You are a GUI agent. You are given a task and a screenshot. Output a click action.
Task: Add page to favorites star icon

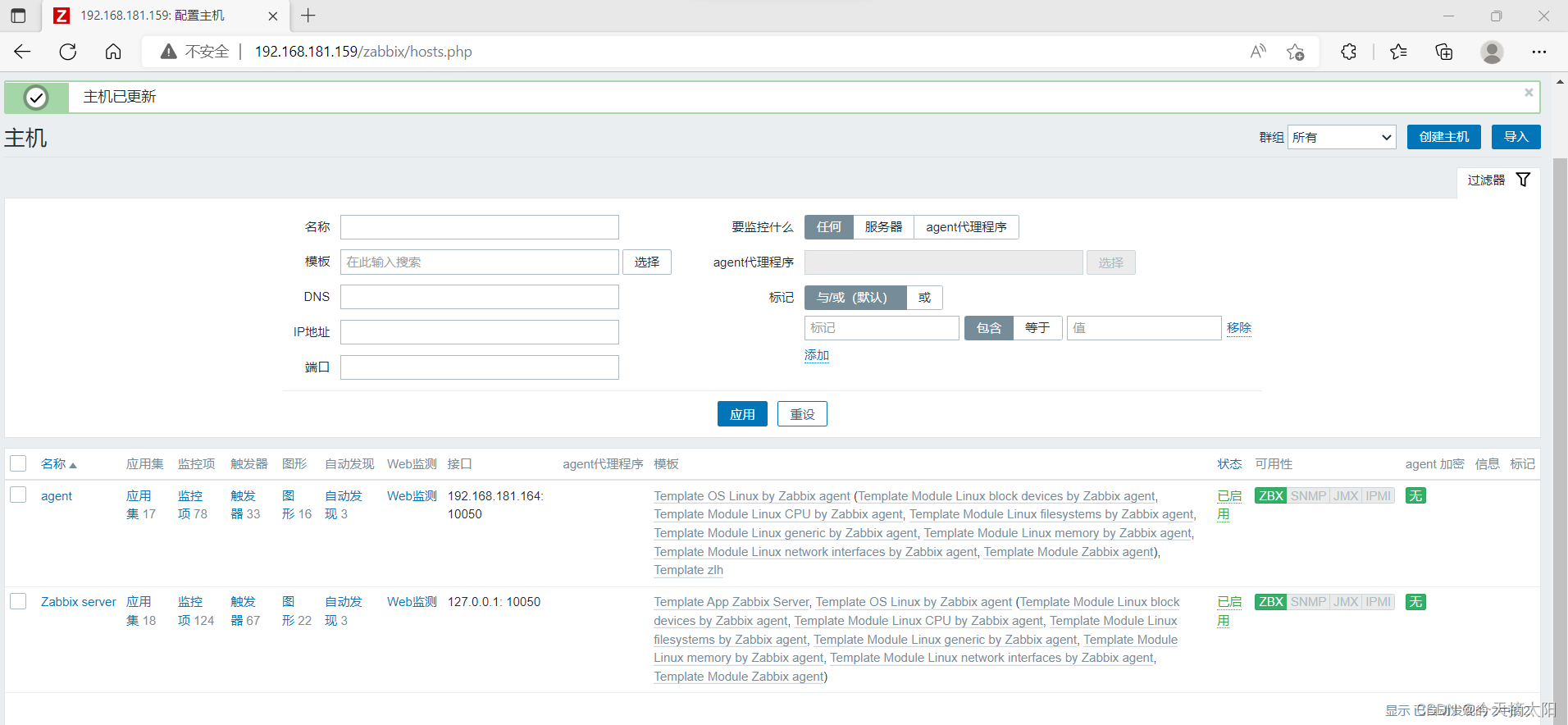tap(1296, 52)
